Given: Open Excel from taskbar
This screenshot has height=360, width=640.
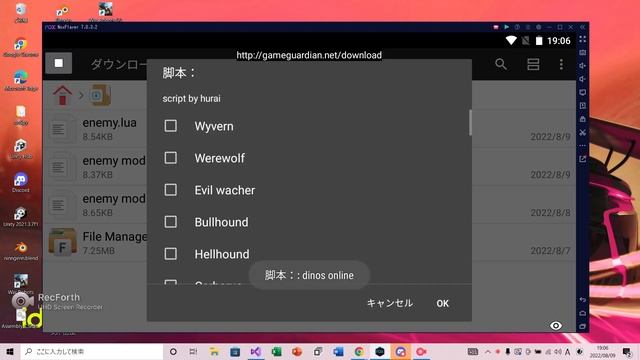Looking at the screenshot, I should (276, 351).
